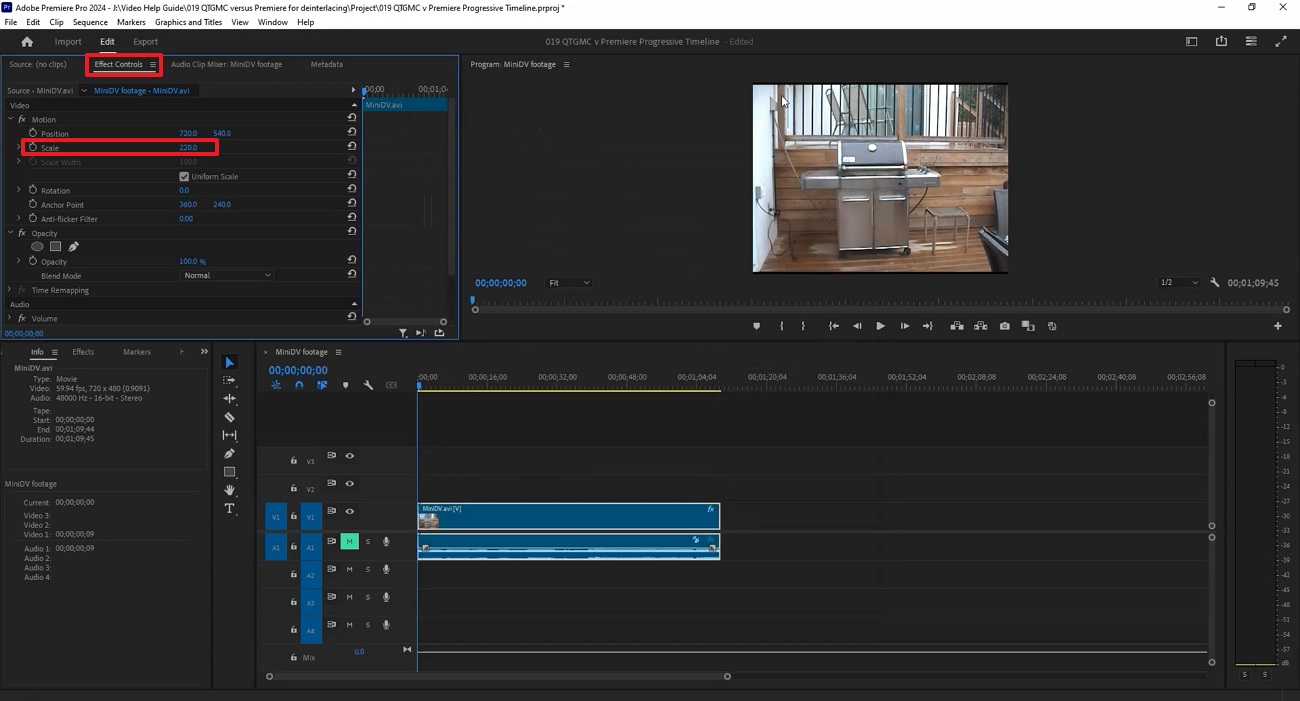The width and height of the screenshot is (1300, 701).
Task: Toggle Uniform Scale checkbox
Action: coord(184,176)
